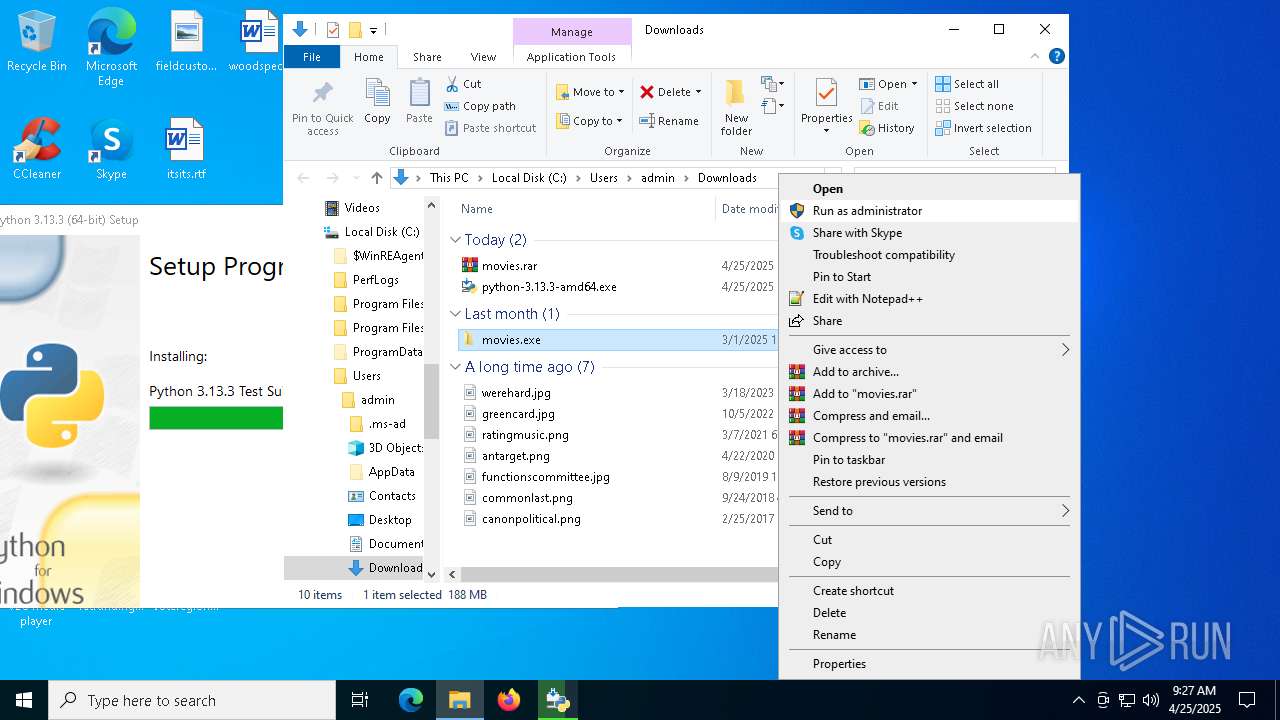Image resolution: width=1280 pixels, height=720 pixels.
Task: Click the volume speaker tray icon
Action: 1151,700
